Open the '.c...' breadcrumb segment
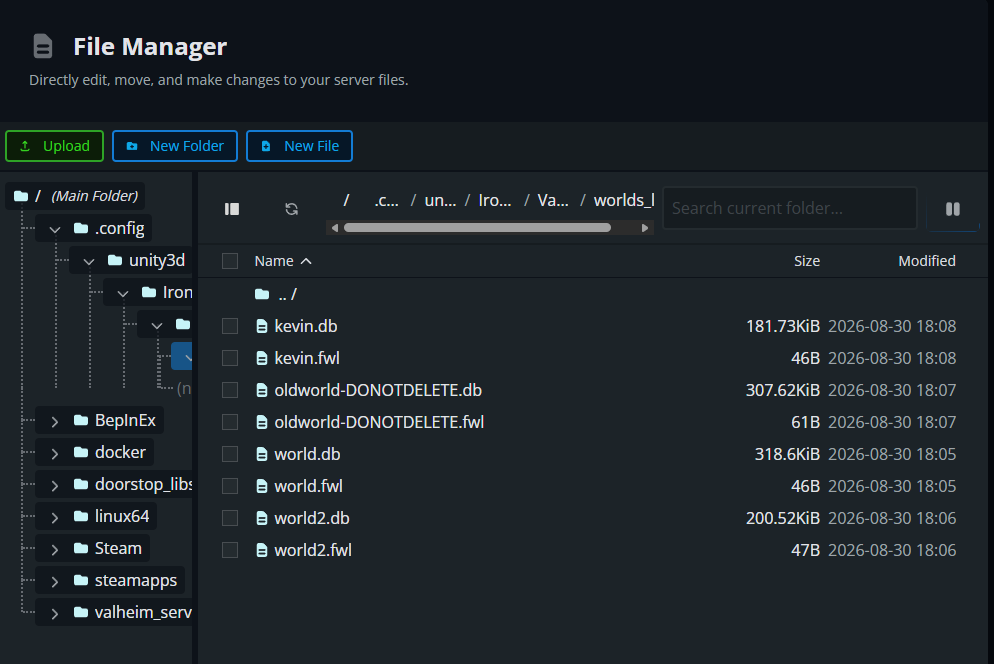This screenshot has width=994, height=664. (386, 200)
